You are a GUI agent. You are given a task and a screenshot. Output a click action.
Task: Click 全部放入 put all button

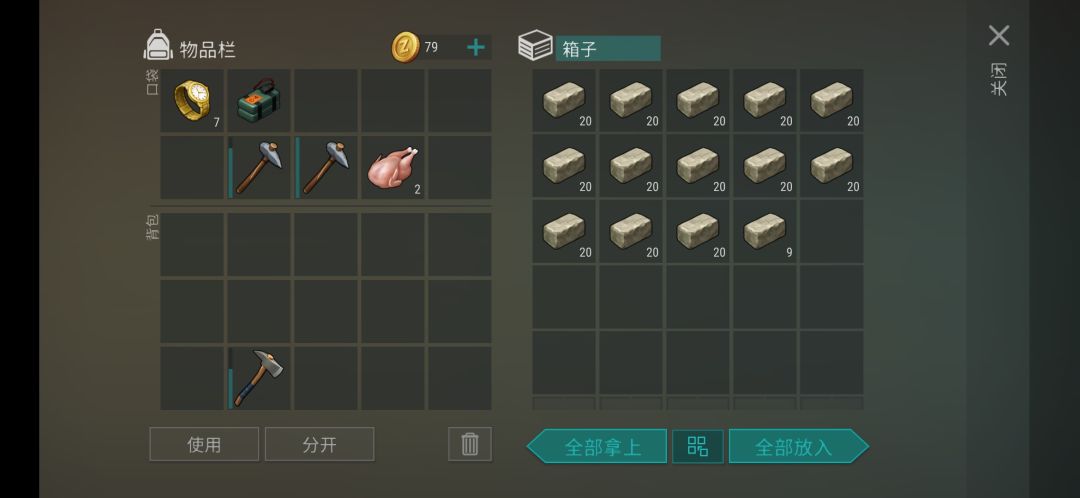[x=799, y=446]
